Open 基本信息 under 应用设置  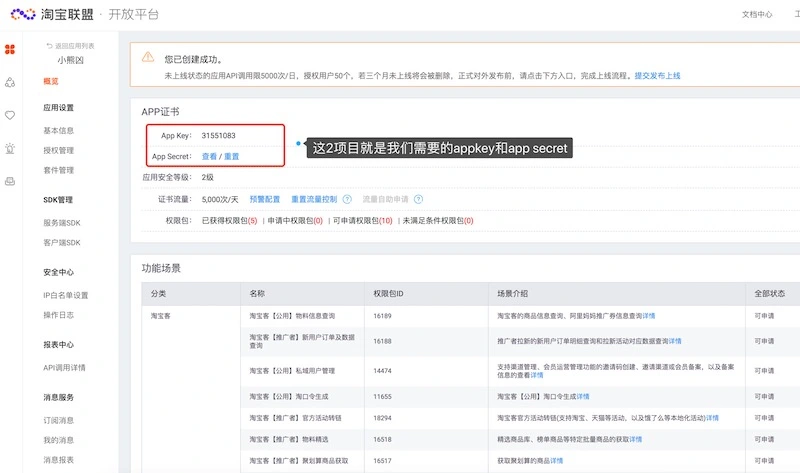[59, 131]
